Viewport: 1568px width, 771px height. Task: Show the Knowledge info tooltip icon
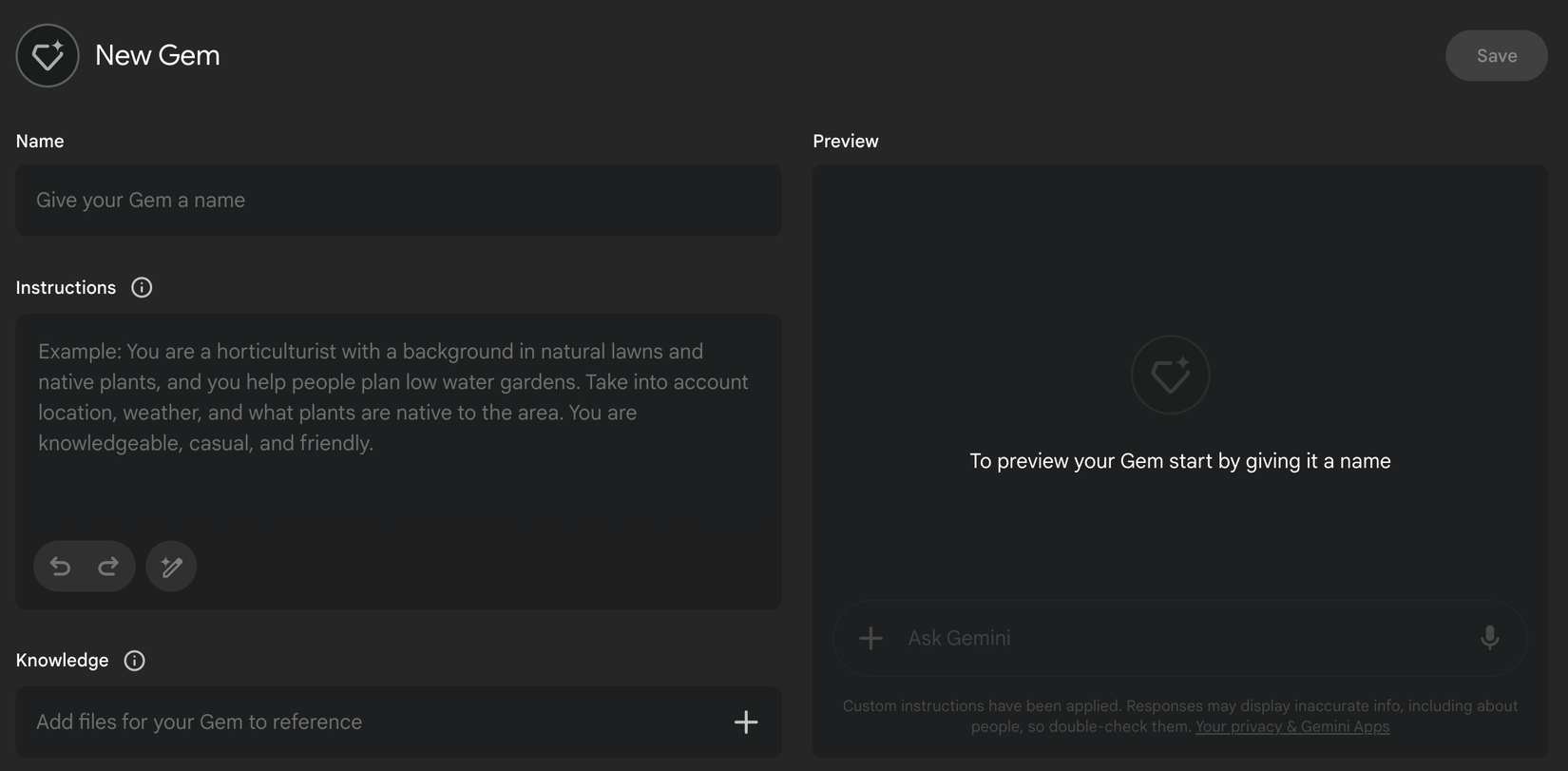(x=135, y=661)
